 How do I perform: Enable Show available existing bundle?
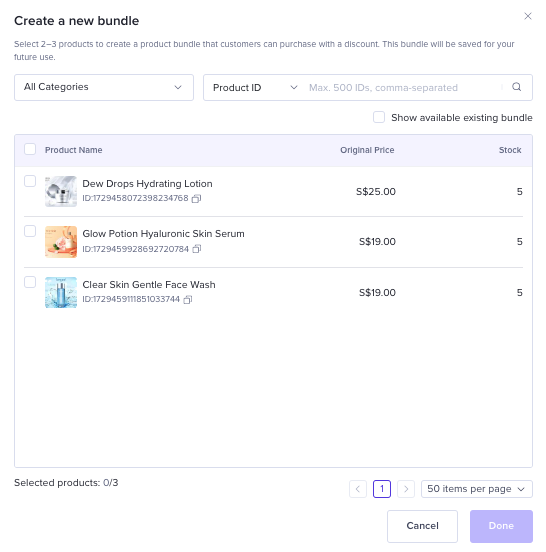(x=379, y=117)
